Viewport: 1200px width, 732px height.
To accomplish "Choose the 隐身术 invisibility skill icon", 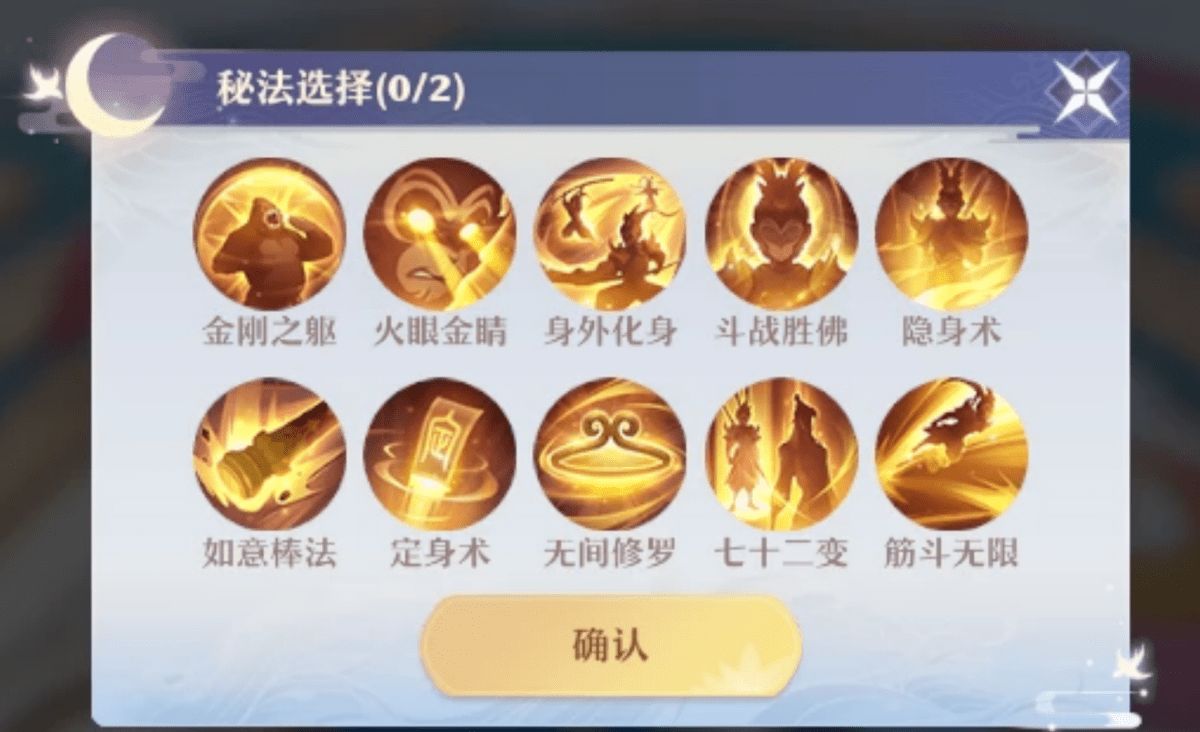I will click(951, 234).
